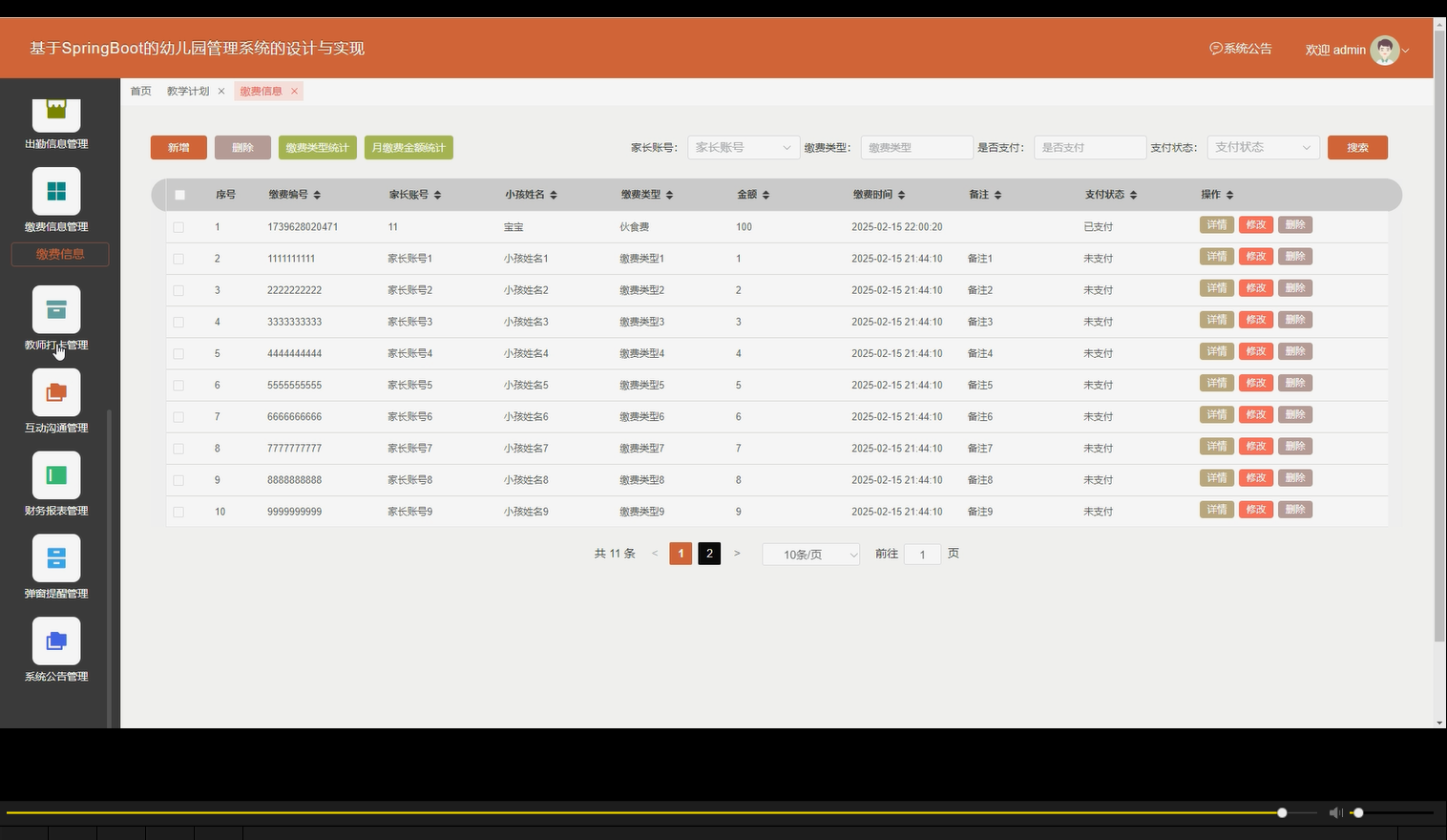Switch to 教学计划 tab
The image size is (1447, 840).
187,92
